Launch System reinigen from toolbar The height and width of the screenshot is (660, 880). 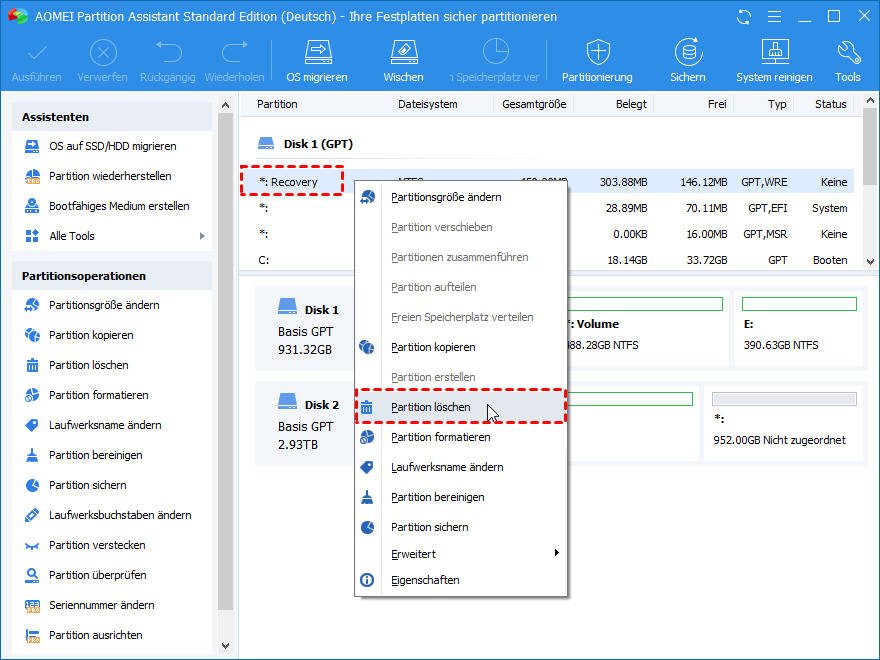pyautogui.click(x=774, y=61)
